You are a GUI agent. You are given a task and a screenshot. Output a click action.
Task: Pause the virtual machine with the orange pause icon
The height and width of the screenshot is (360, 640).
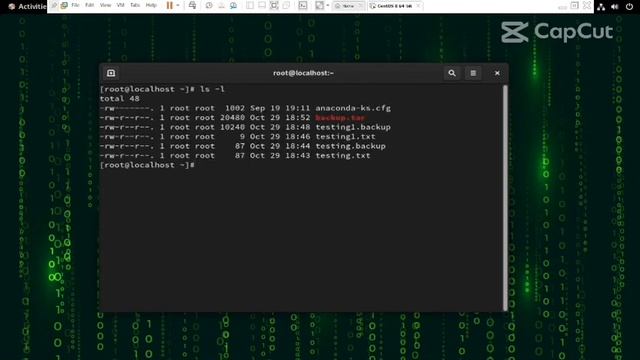170,5
